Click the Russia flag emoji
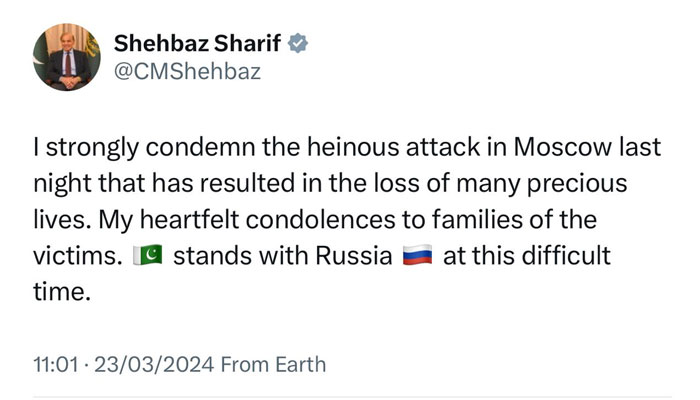700x400 pixels. tap(414, 256)
